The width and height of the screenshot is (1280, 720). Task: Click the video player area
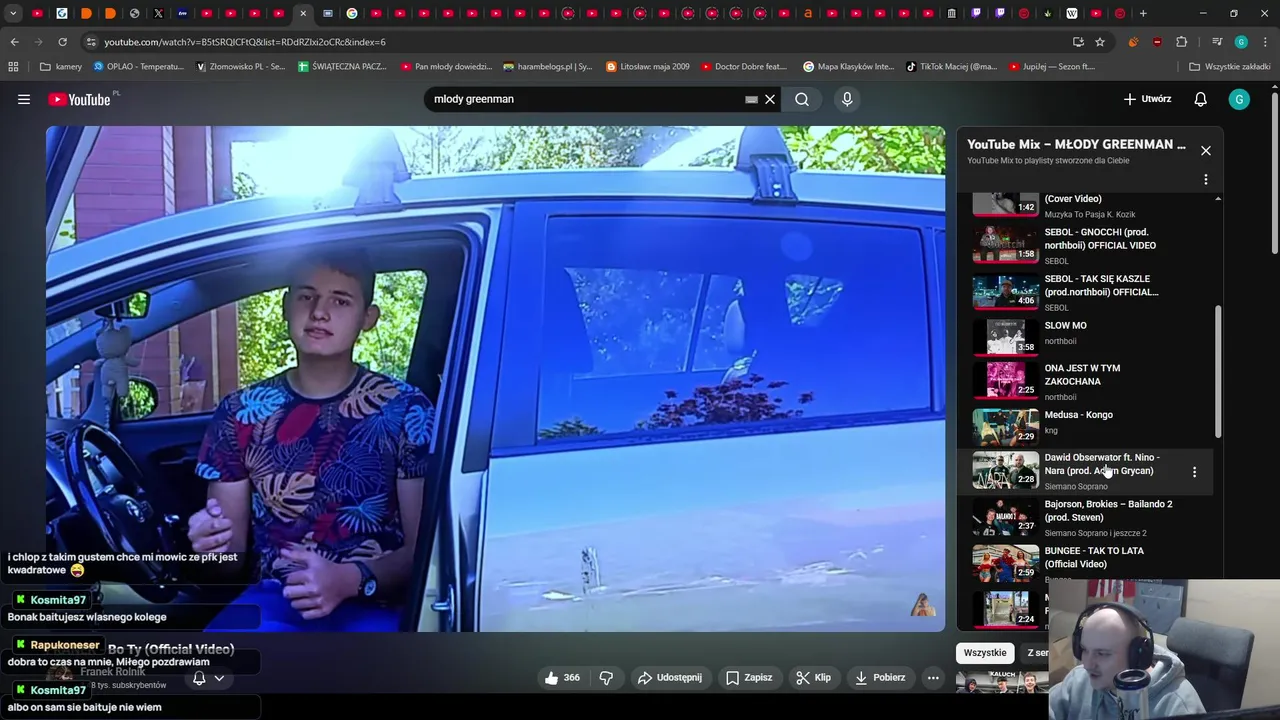pos(495,378)
